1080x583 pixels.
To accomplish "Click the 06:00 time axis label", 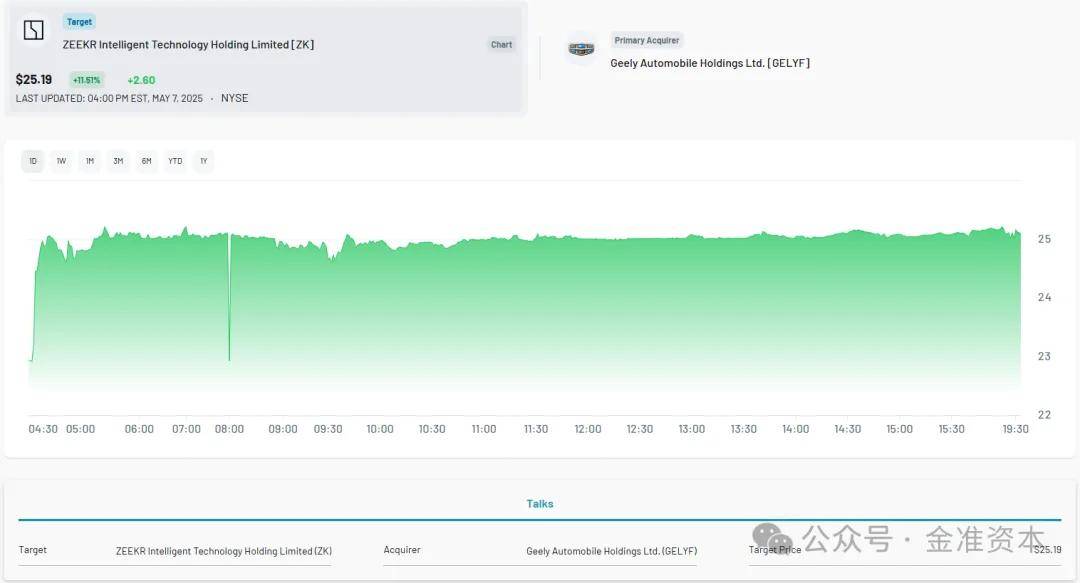I will (139, 429).
